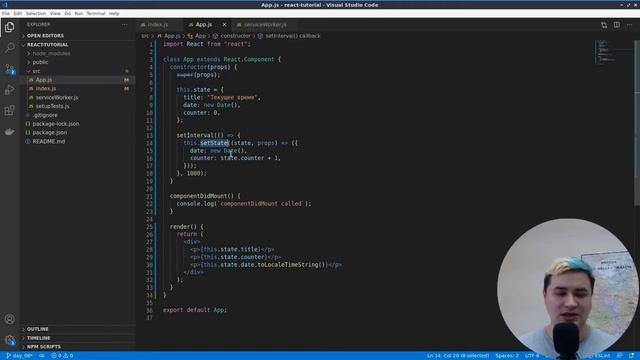Close the App.js editor tab
640x360 pixels.
224,24
